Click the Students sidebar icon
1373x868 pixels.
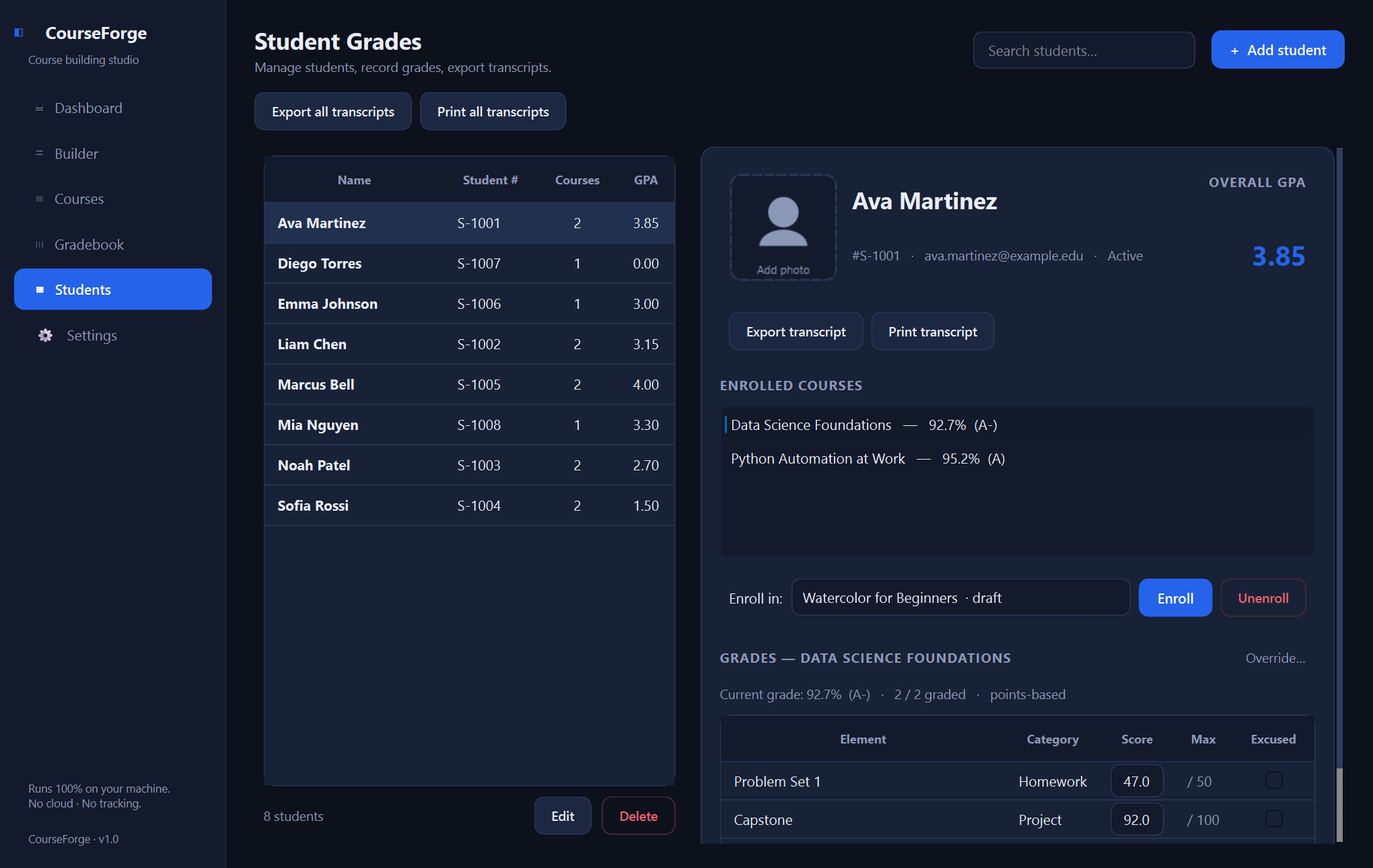(x=40, y=290)
